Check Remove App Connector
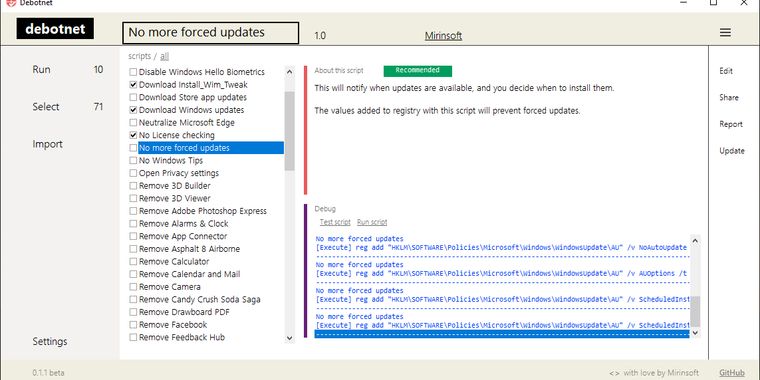 pos(133,236)
